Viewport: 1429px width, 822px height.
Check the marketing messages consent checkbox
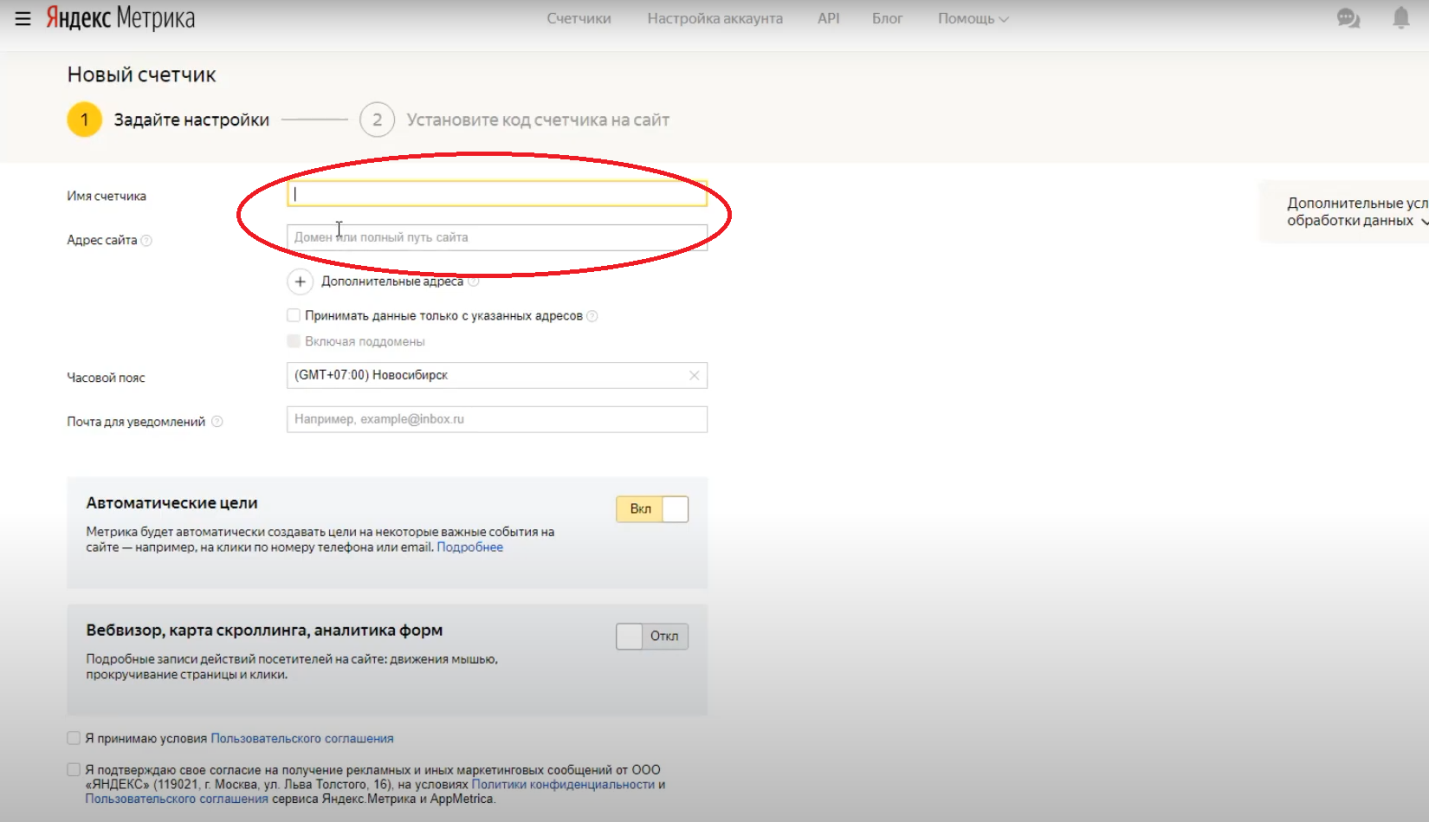coord(74,770)
